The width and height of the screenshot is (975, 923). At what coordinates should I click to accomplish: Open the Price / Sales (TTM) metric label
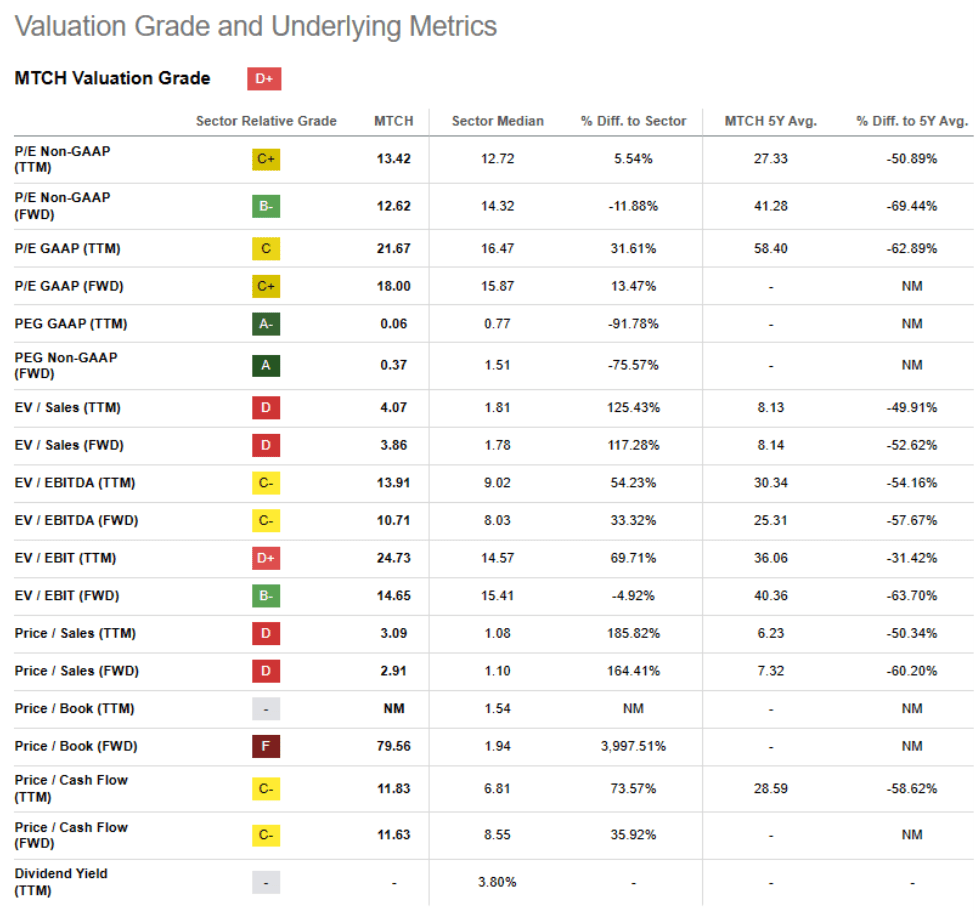click(75, 633)
